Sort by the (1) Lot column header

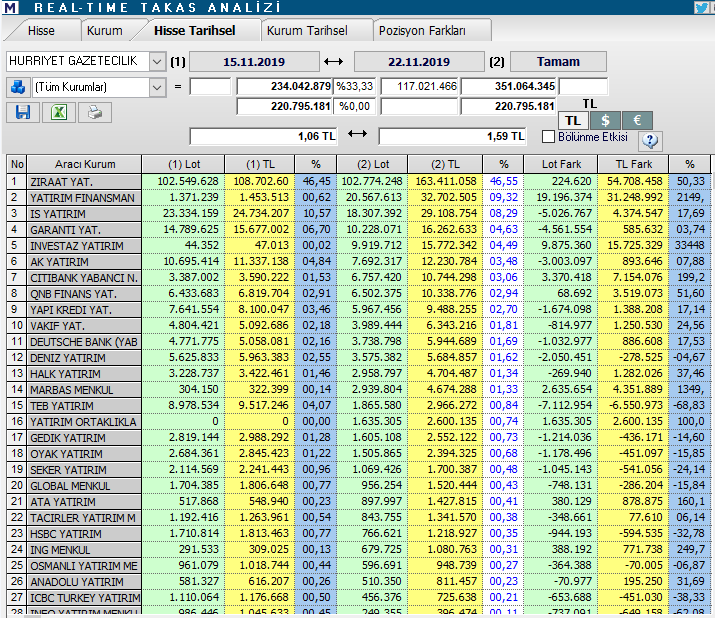[x=184, y=164]
